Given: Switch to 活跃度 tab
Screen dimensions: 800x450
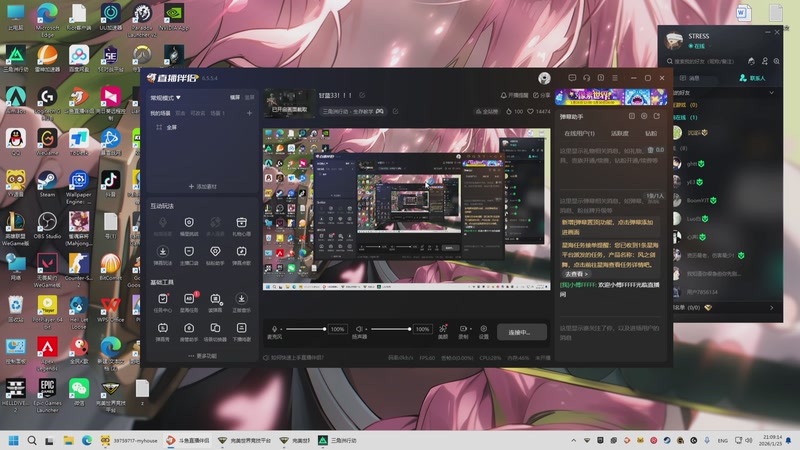Looking at the screenshot, I should click(620, 133).
